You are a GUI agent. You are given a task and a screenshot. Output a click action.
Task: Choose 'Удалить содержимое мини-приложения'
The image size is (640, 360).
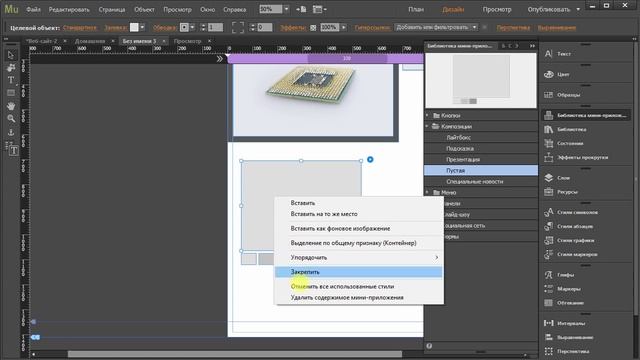[359, 298]
